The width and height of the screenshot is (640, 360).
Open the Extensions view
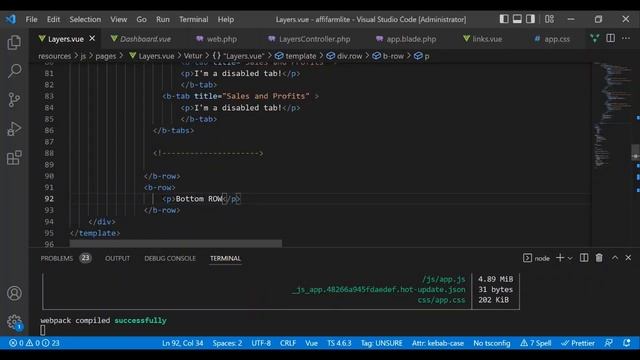click(14, 158)
